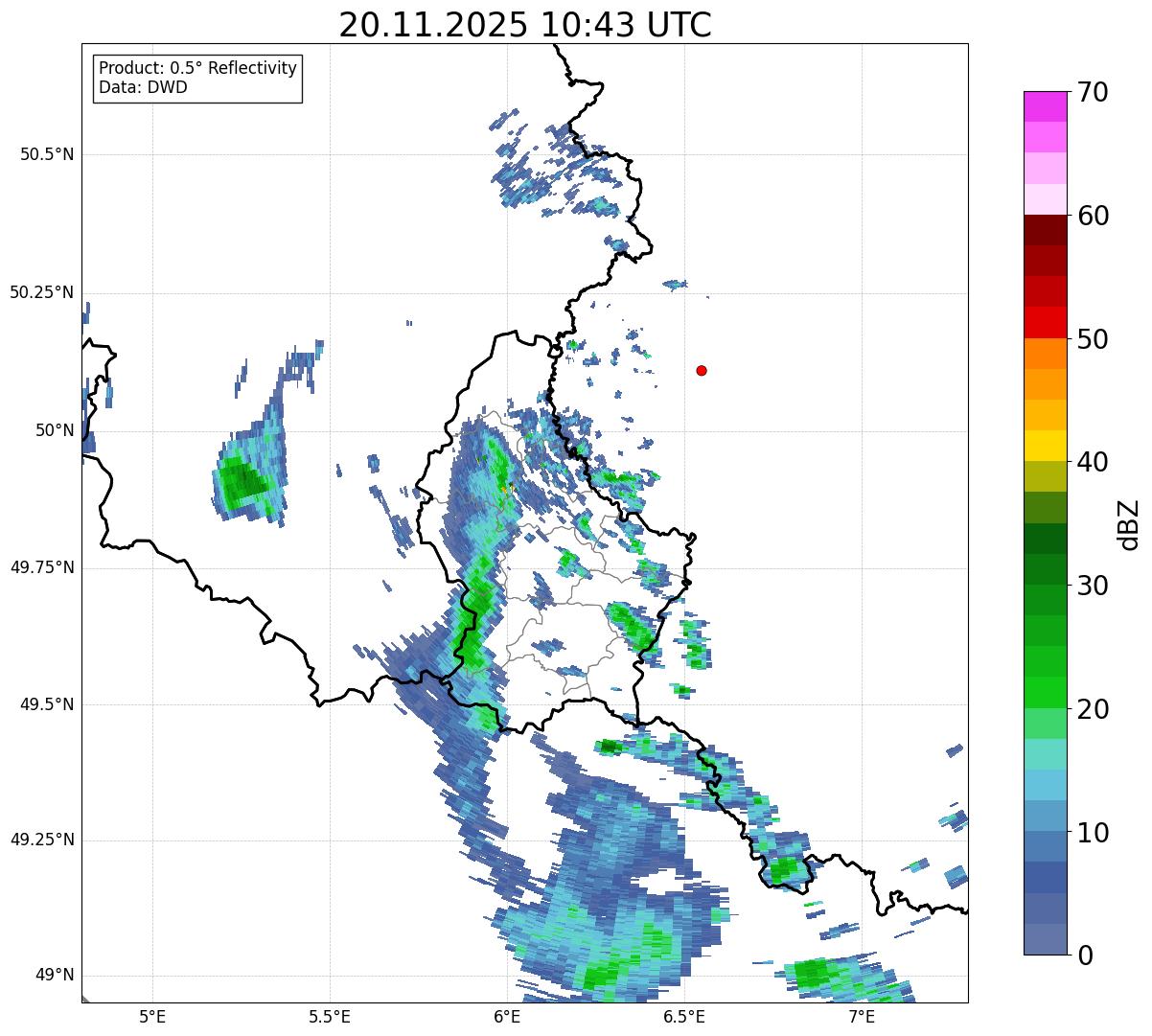Click the colorbar tick label 10
The image size is (1152, 1036).
click(x=1092, y=832)
